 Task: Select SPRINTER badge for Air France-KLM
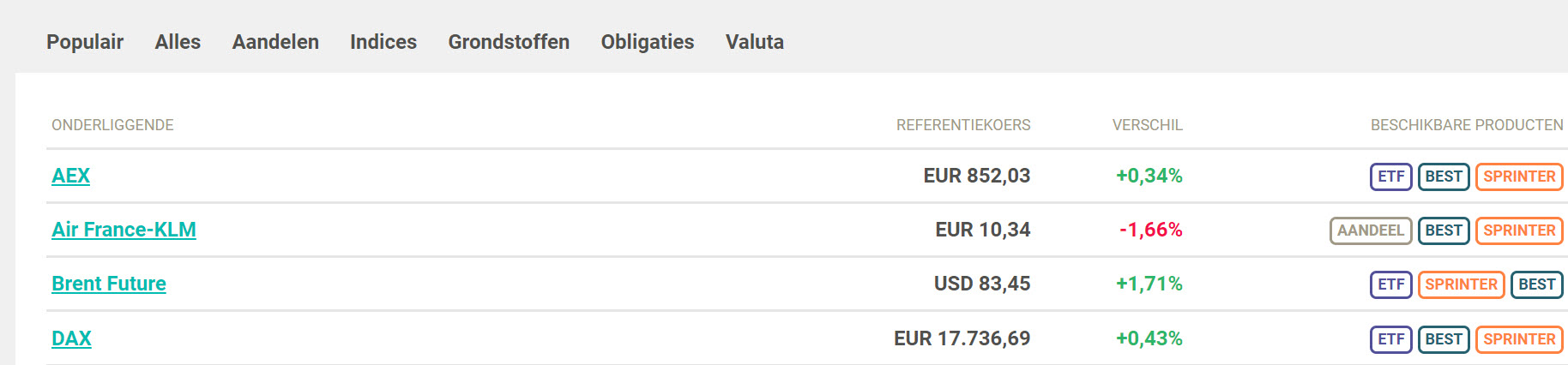click(1519, 230)
